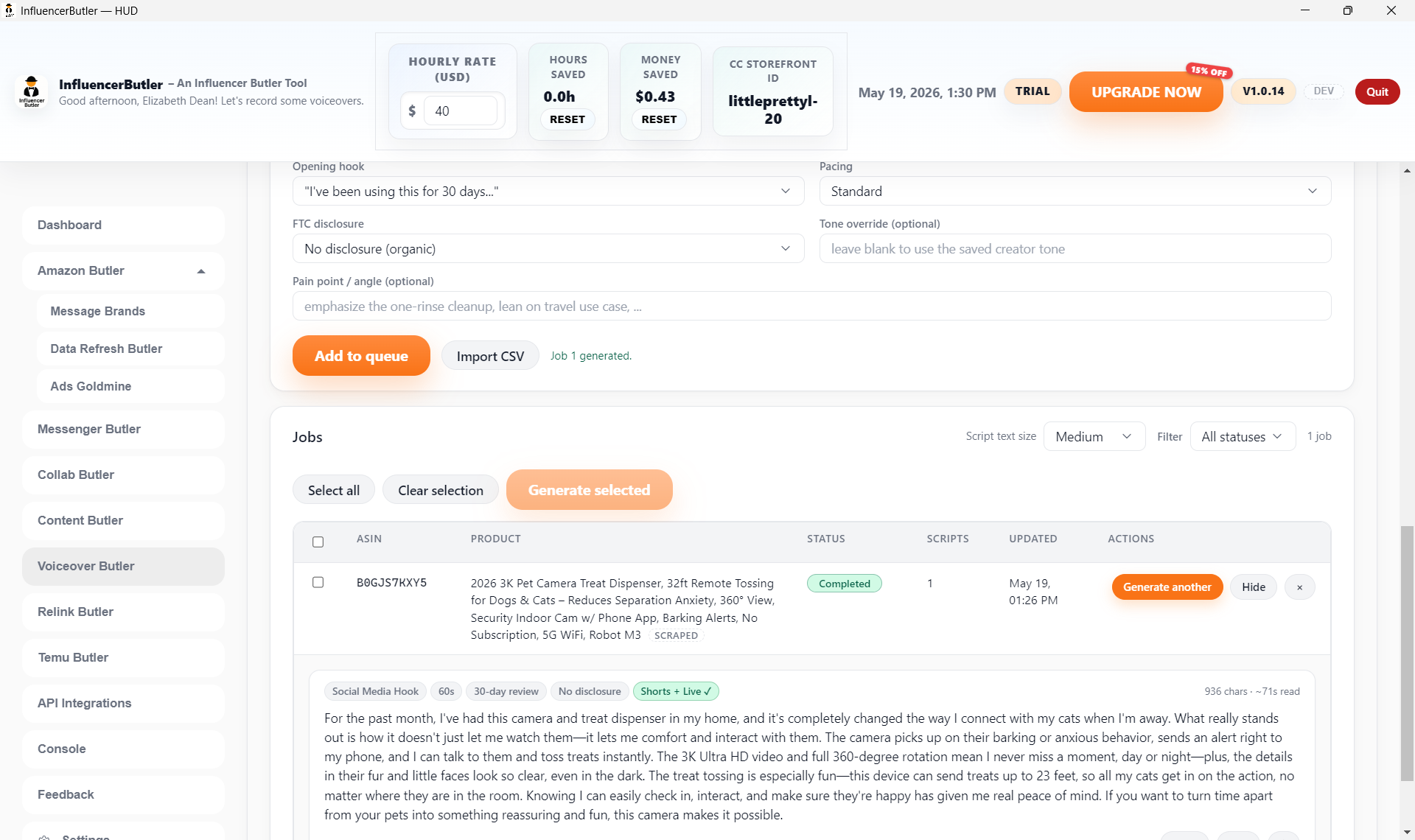Click the scrollbar down arrow
Viewport: 1415px width, 840px height.
pyautogui.click(x=1407, y=833)
